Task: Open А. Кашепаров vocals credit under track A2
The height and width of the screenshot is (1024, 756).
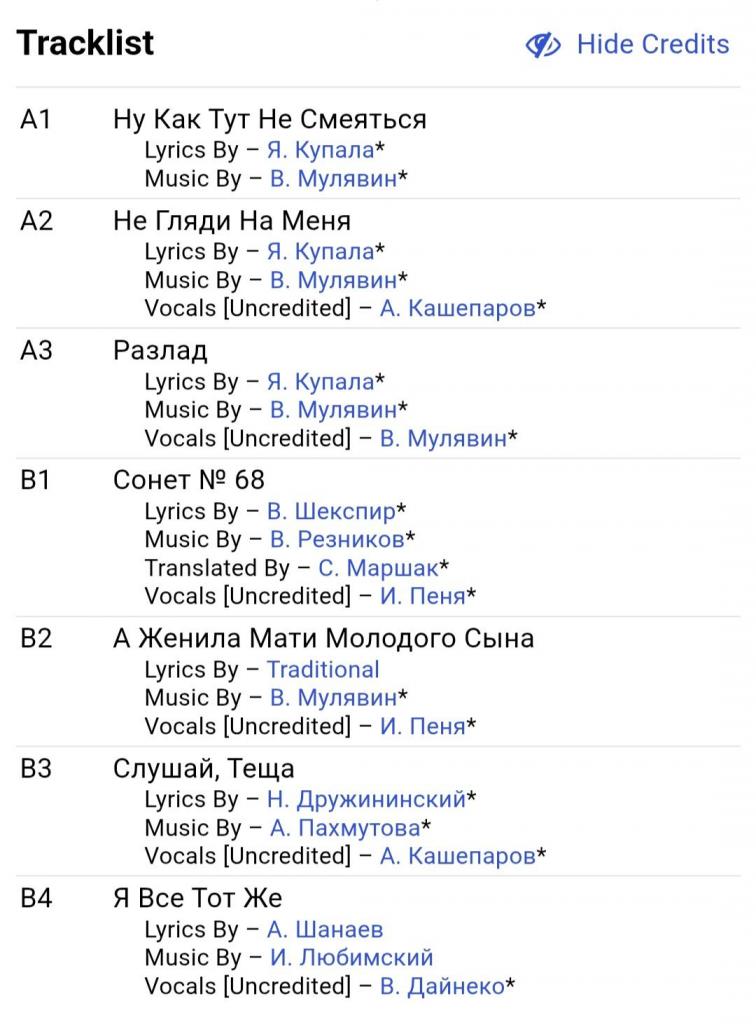Action: point(457,308)
